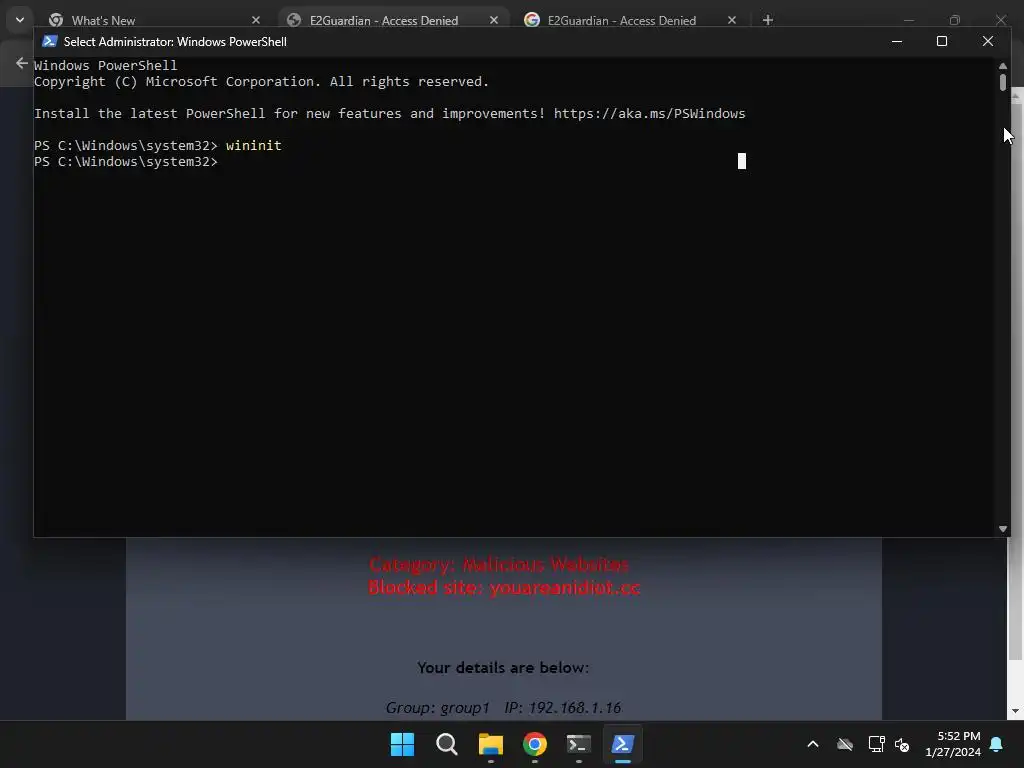Switch to Google Chrome in the taskbar
The image size is (1024, 768).
coord(535,744)
